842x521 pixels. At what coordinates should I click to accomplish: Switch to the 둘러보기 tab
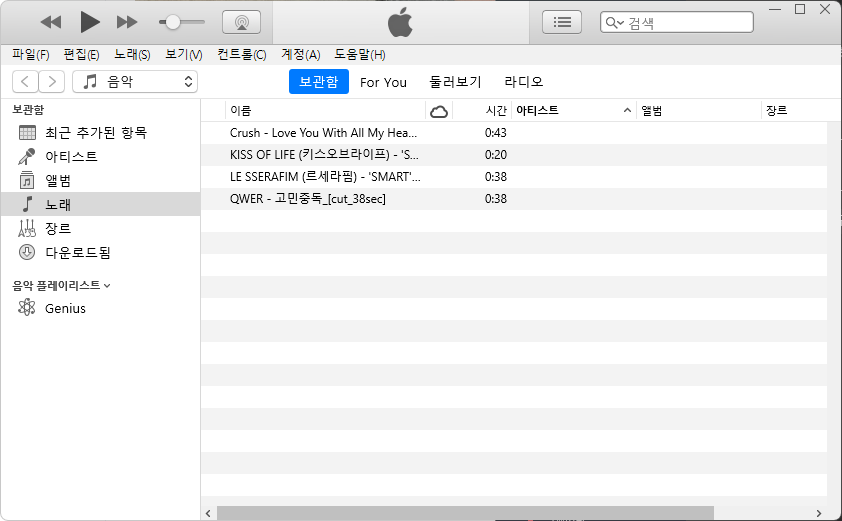[x=455, y=82]
